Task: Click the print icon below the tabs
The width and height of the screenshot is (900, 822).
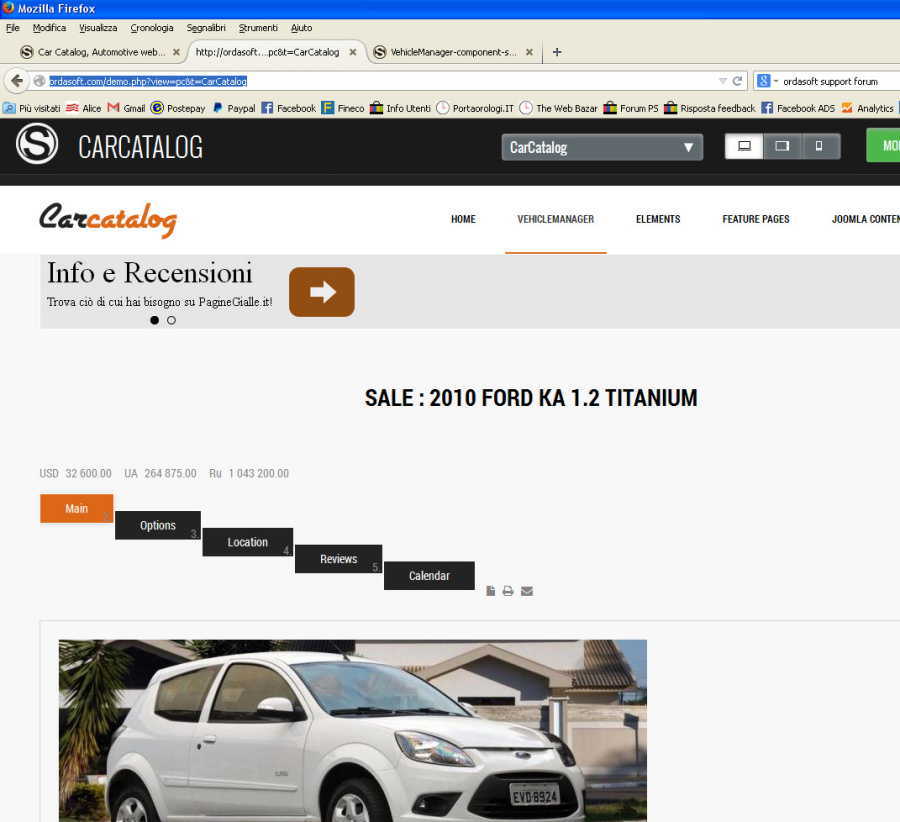Action: [508, 591]
